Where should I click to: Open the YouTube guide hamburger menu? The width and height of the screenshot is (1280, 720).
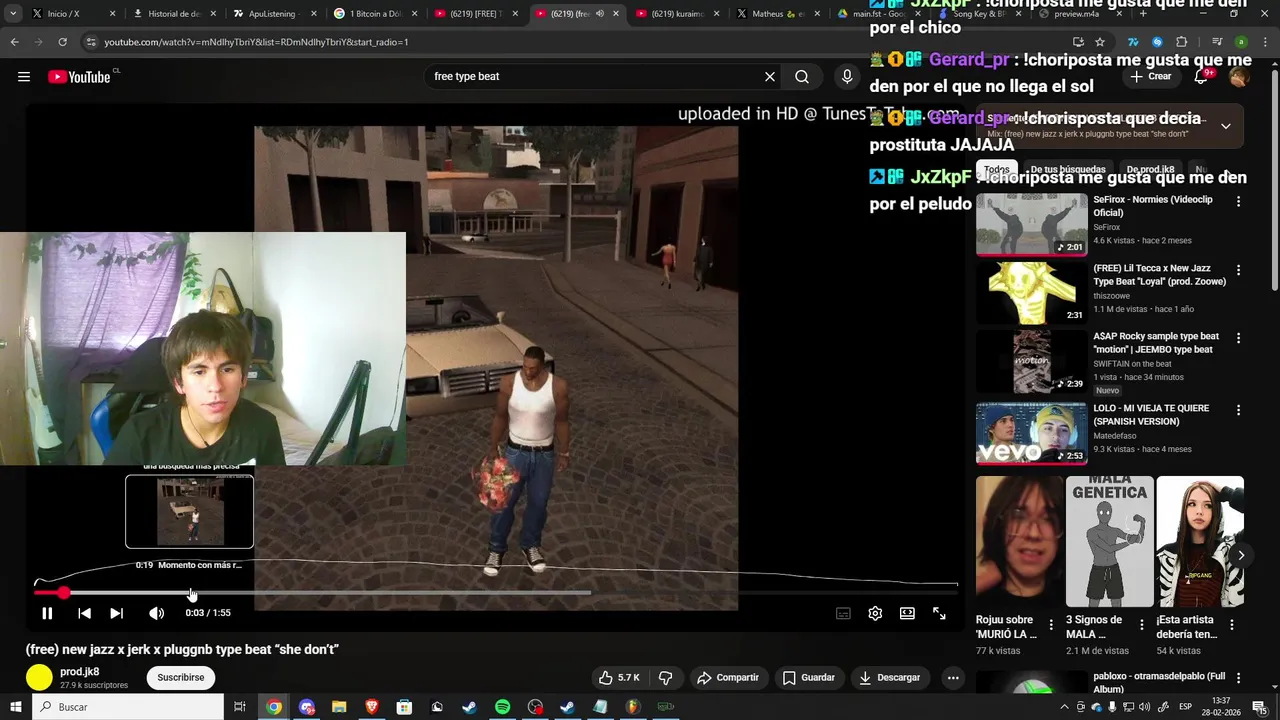[x=24, y=77]
